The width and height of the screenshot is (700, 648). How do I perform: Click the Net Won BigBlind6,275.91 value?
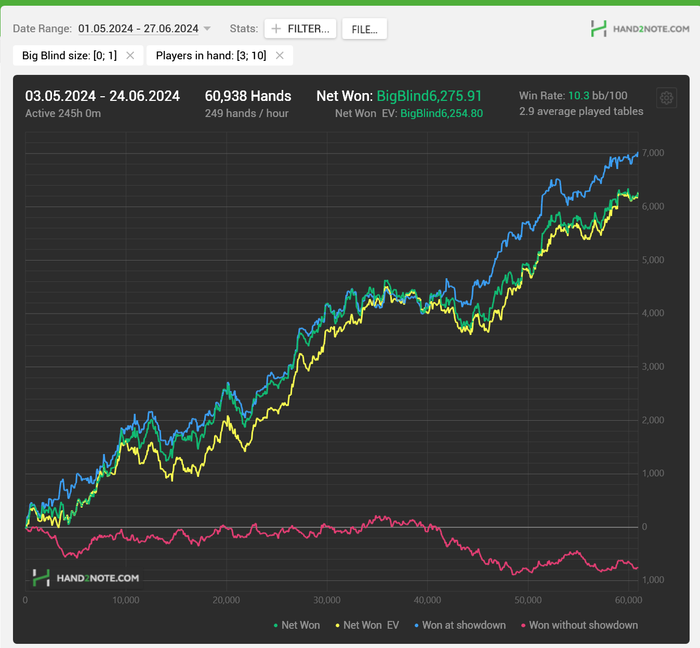click(429, 96)
